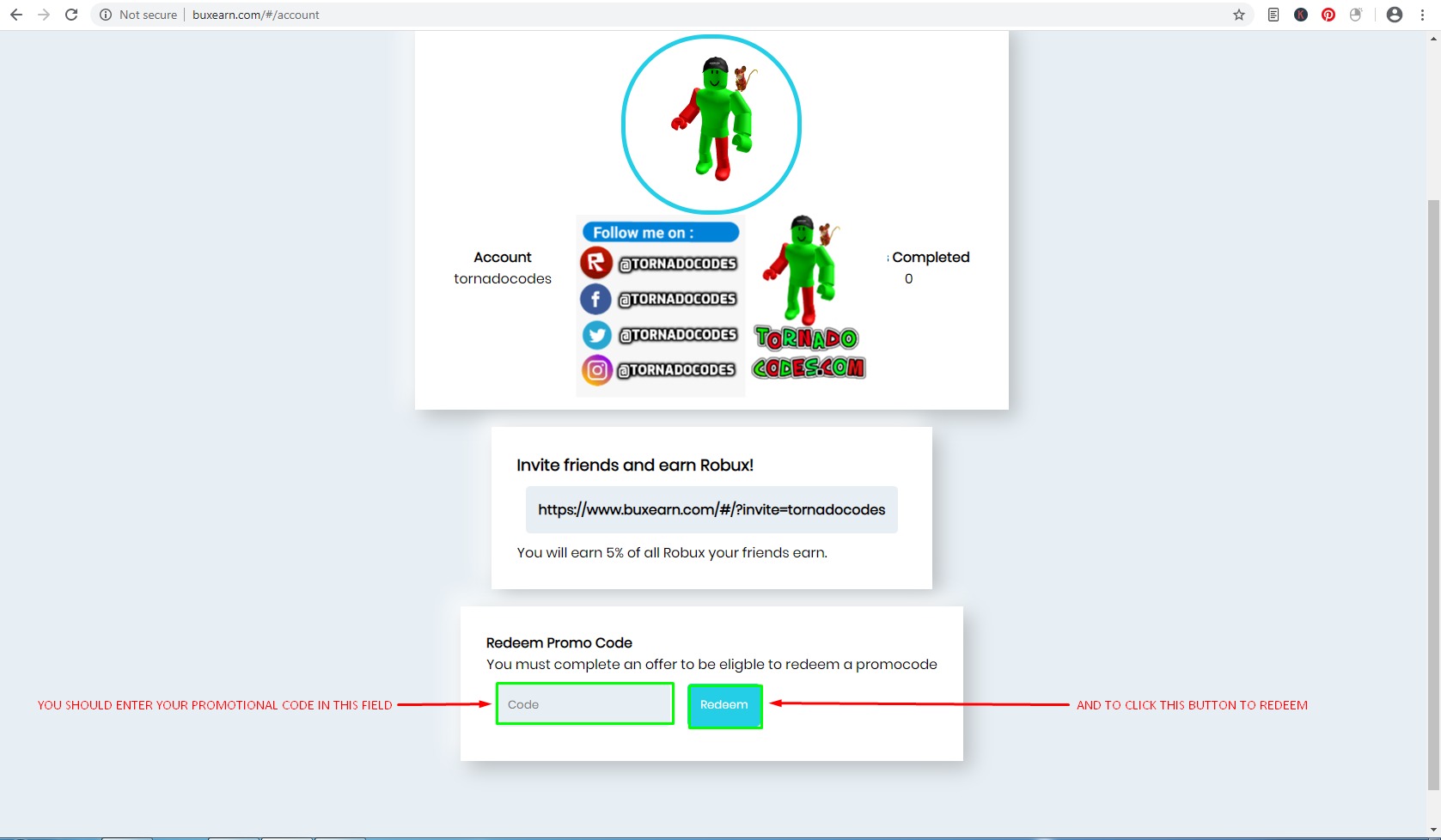
Task: Click the scrollbar down arrow
Action: [1433, 830]
